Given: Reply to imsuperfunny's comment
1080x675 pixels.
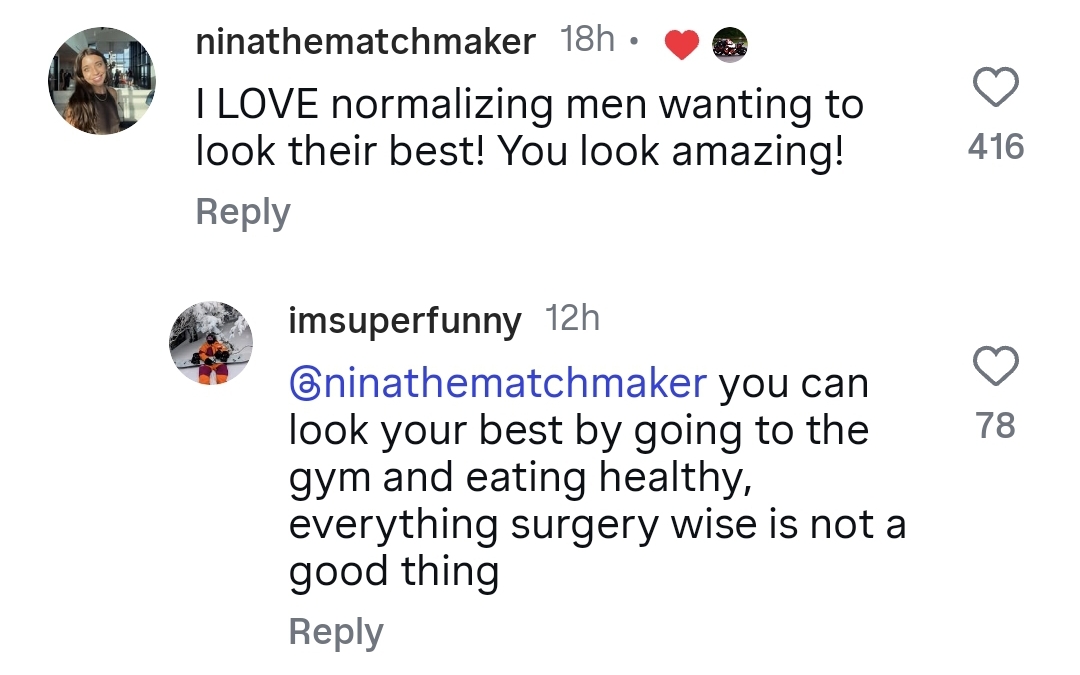Looking at the screenshot, I should click(335, 632).
